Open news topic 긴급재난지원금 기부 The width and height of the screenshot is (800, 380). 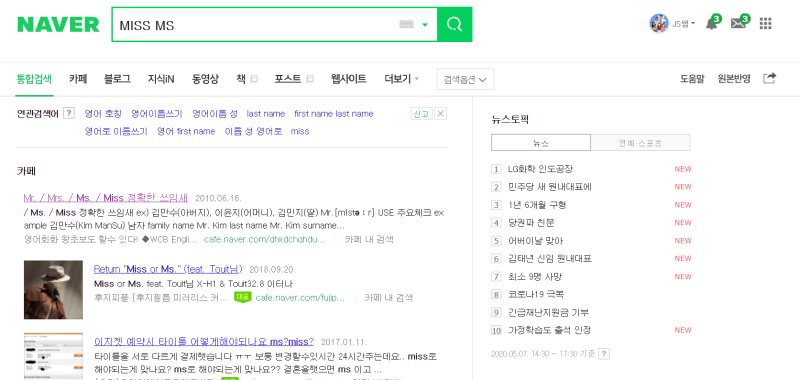click(548, 312)
